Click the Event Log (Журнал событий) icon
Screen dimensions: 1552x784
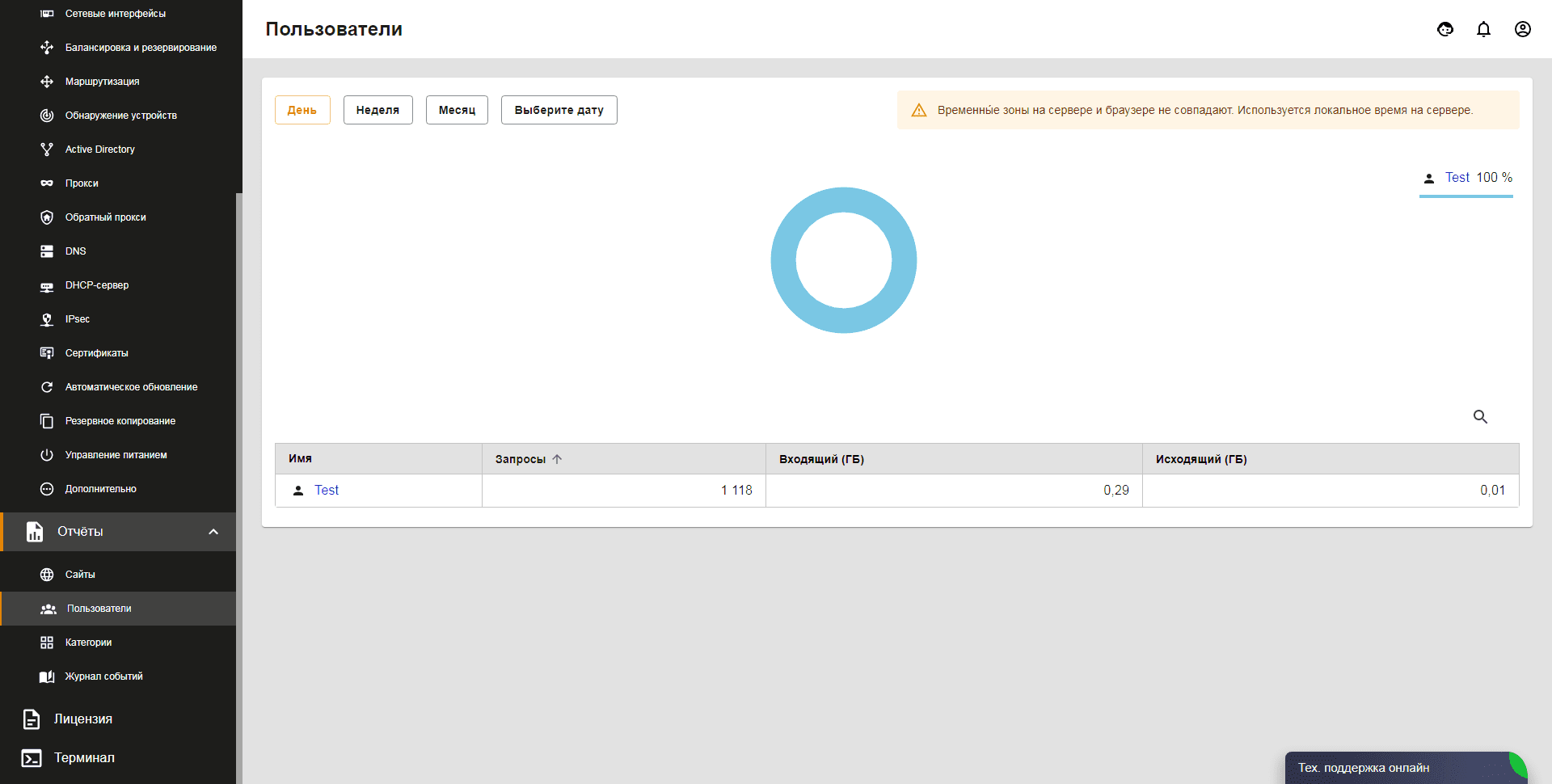(47, 677)
